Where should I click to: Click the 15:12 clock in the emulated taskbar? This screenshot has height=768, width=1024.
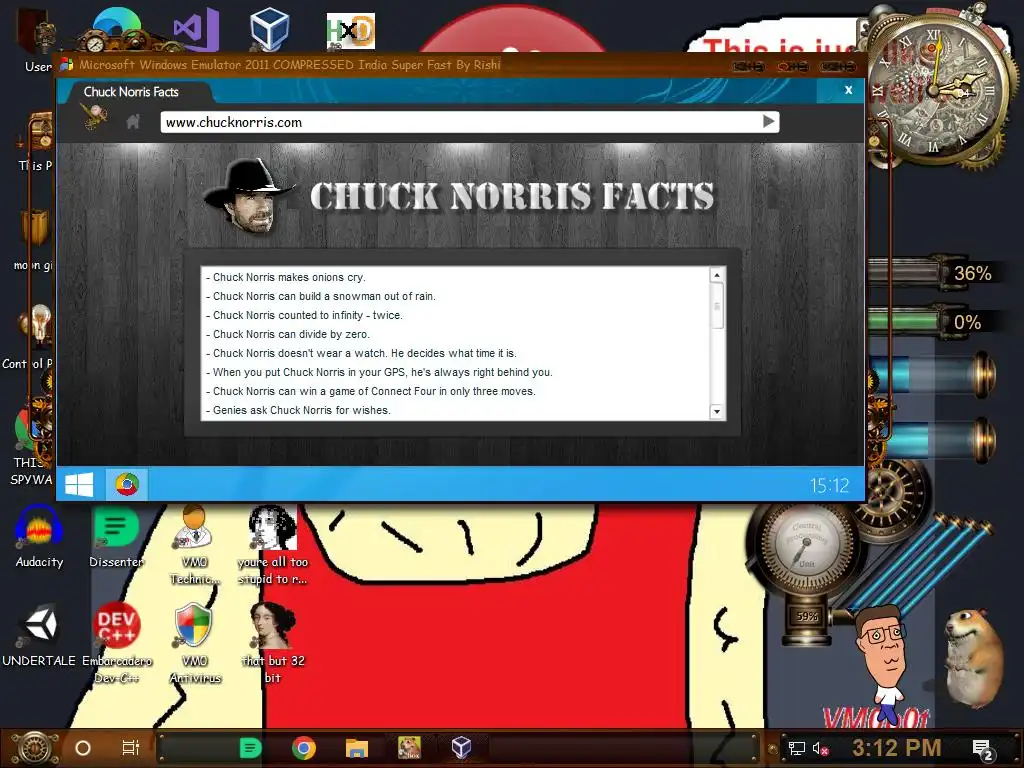tap(829, 485)
